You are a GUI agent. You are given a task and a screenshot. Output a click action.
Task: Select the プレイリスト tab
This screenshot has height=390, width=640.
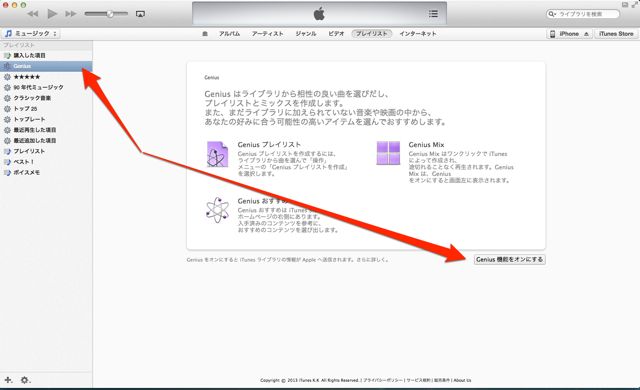pos(371,33)
